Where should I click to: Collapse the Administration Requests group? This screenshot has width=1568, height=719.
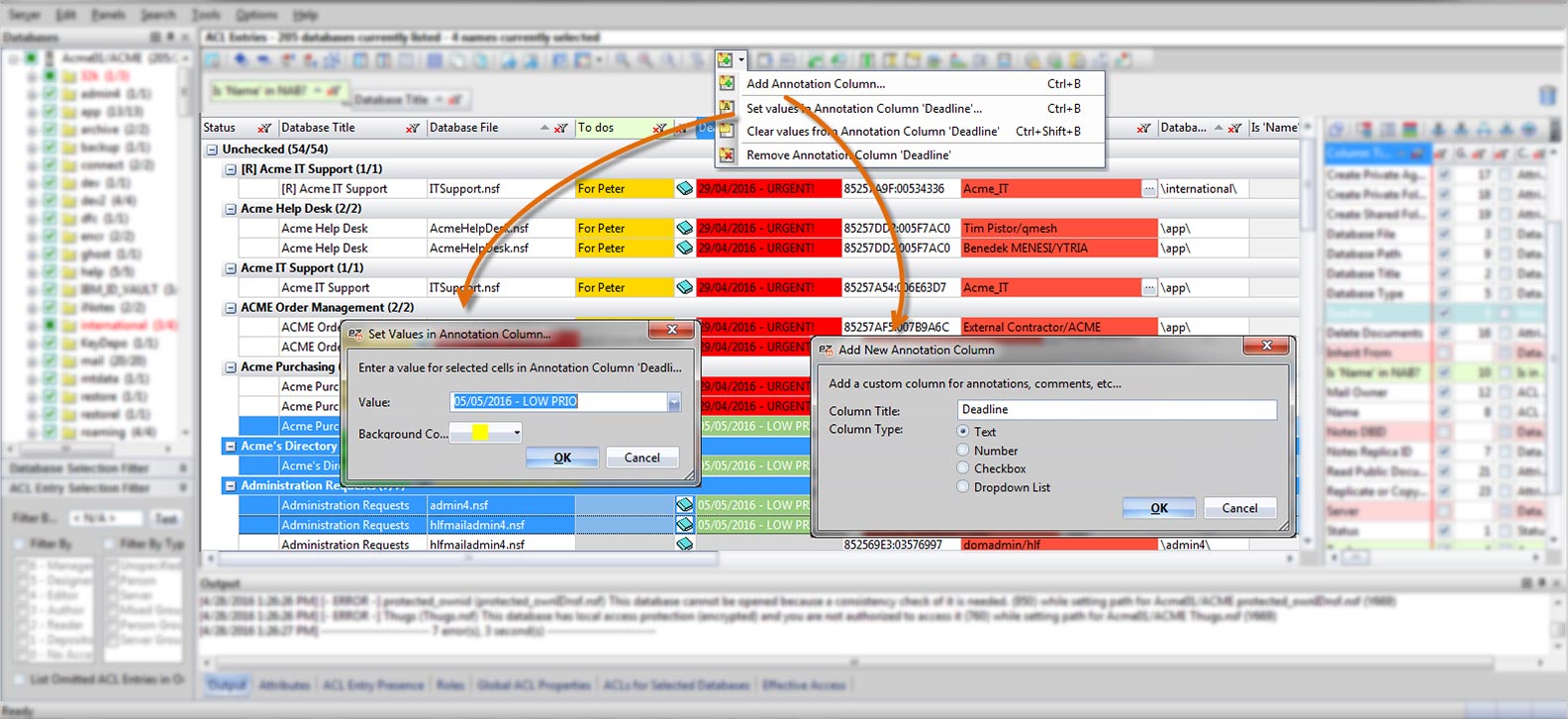point(231,486)
